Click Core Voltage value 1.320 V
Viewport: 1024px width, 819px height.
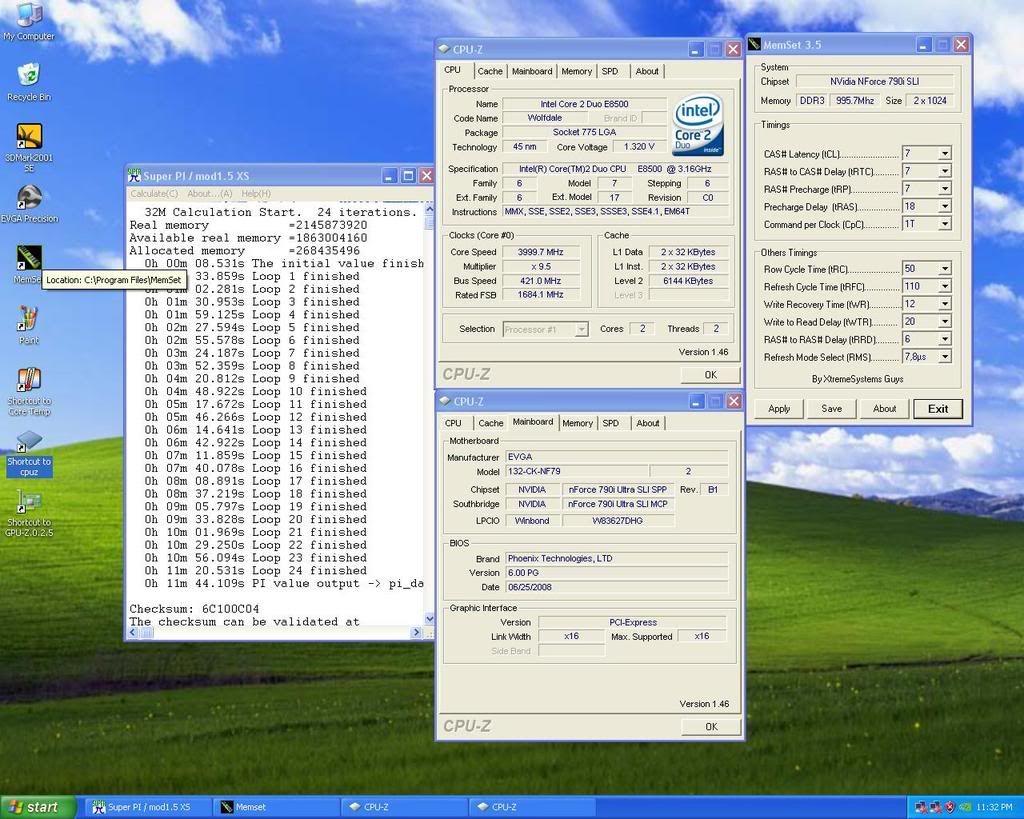coord(639,147)
